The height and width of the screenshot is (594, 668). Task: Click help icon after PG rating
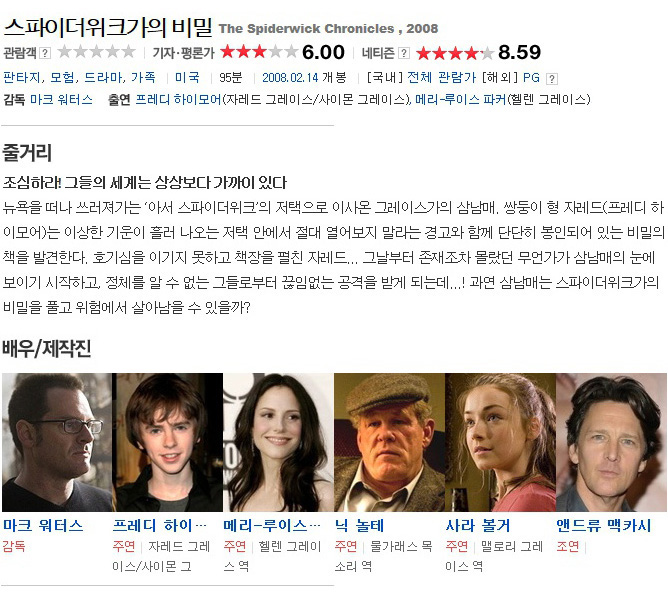tap(551, 78)
